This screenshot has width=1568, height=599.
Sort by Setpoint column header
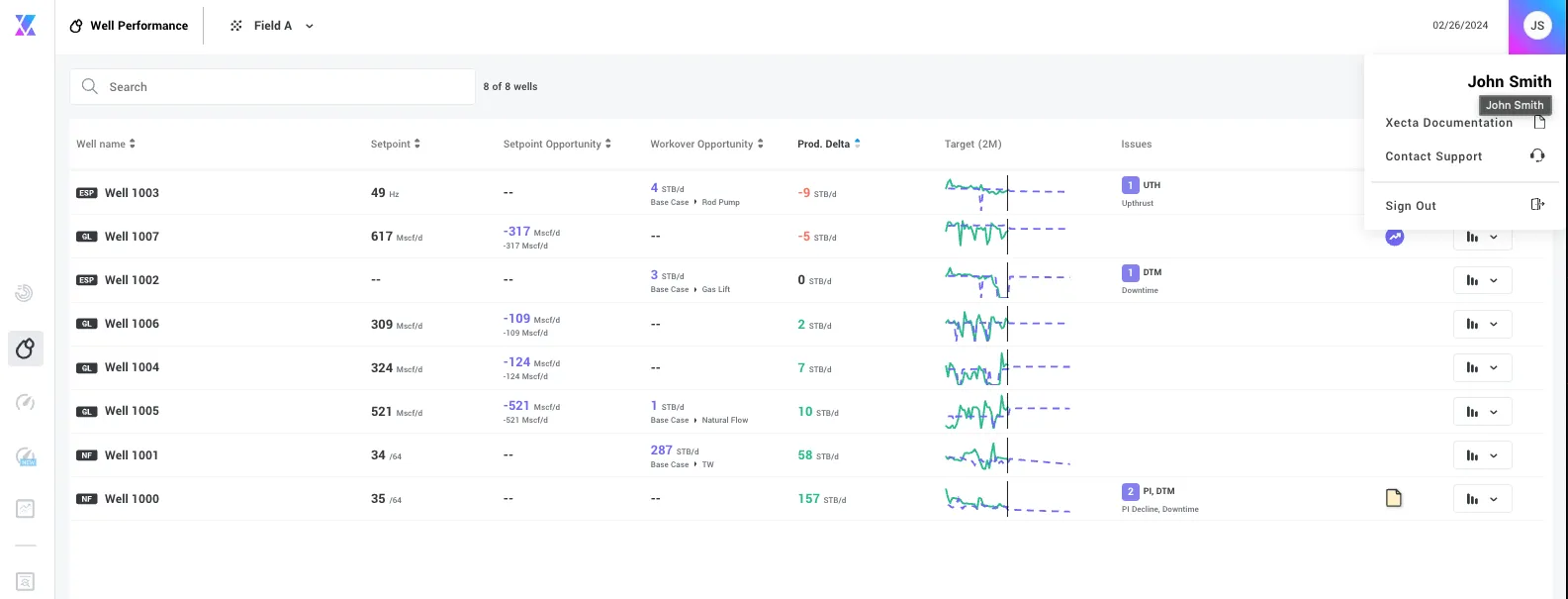pyautogui.click(x=396, y=145)
